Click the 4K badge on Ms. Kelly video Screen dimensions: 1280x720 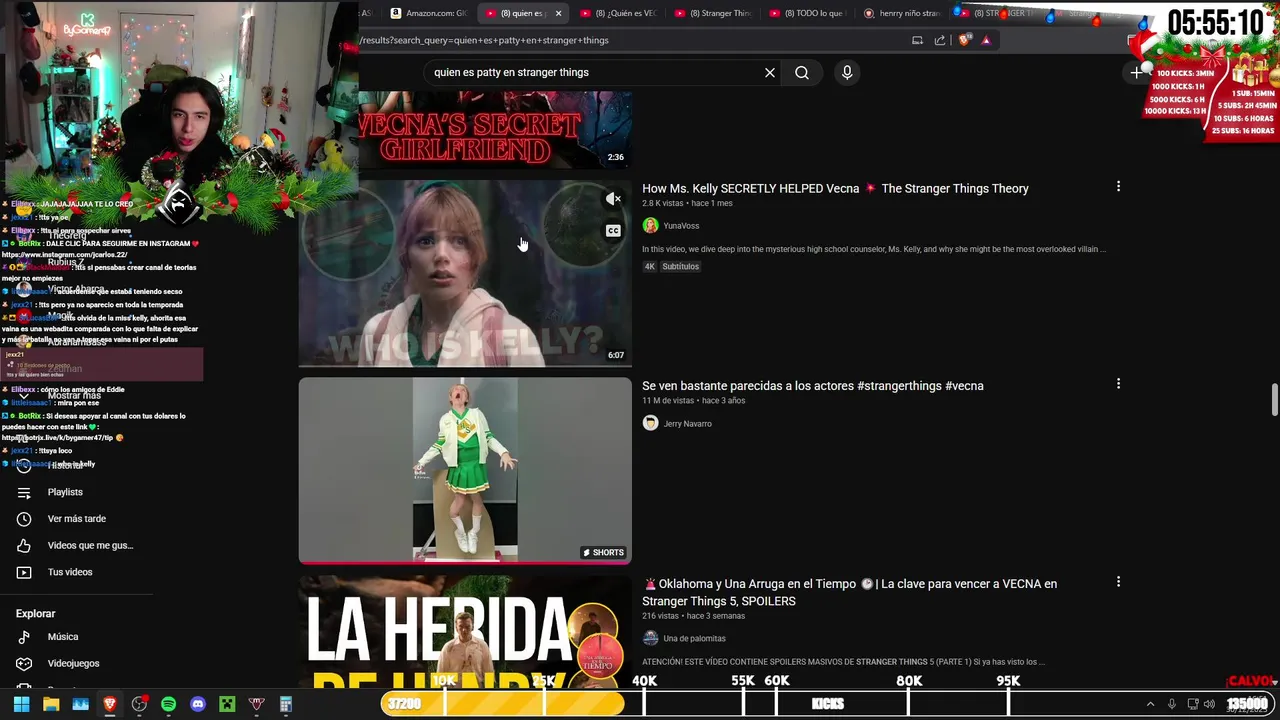(650, 267)
